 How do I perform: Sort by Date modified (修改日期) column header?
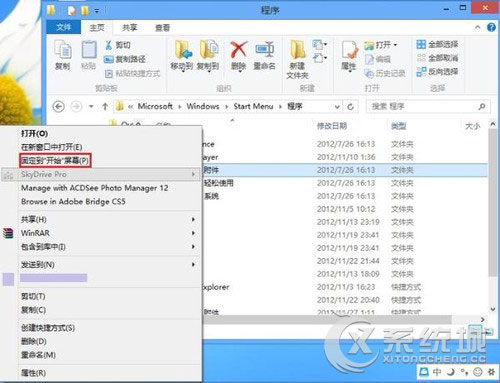coord(332,126)
